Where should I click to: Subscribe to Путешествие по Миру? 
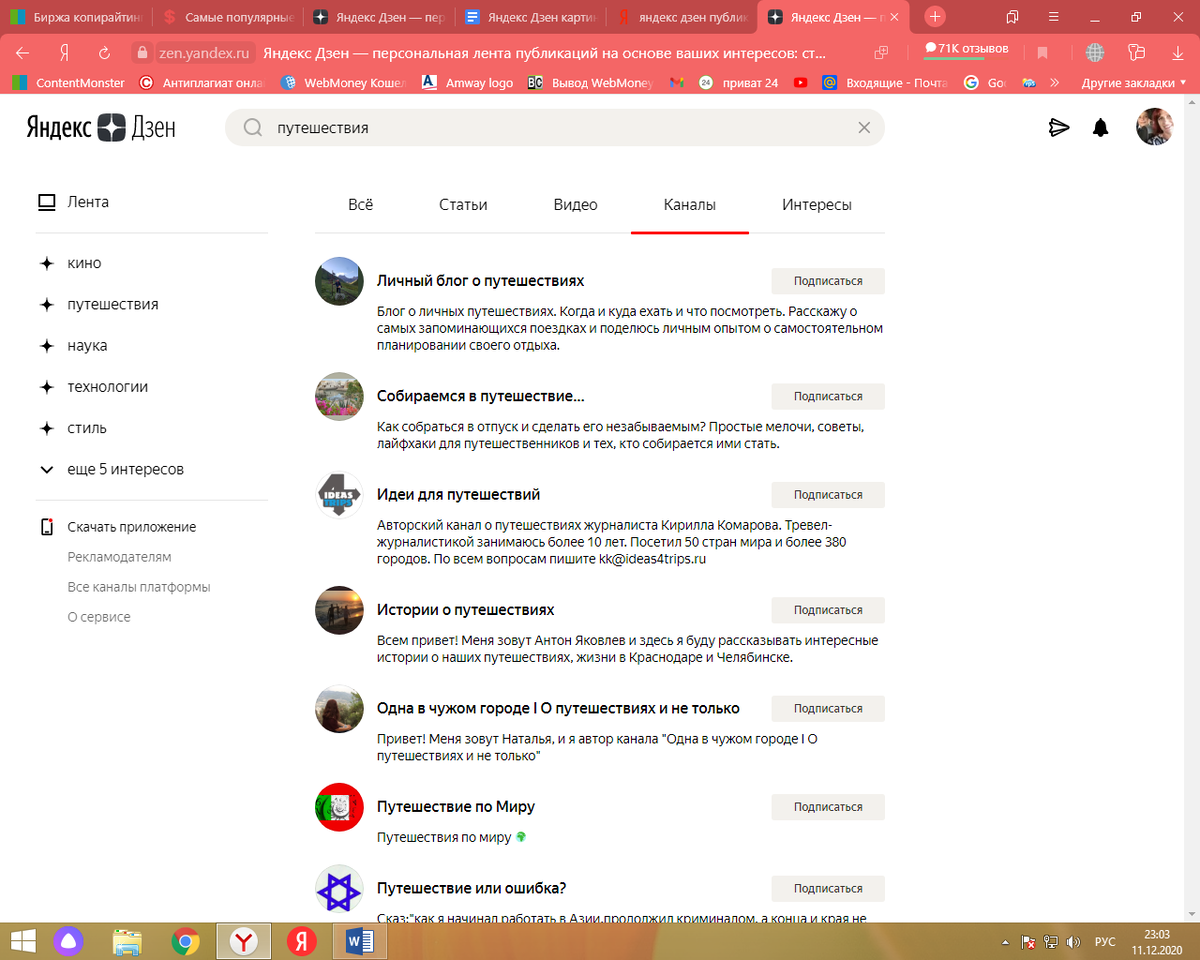828,807
